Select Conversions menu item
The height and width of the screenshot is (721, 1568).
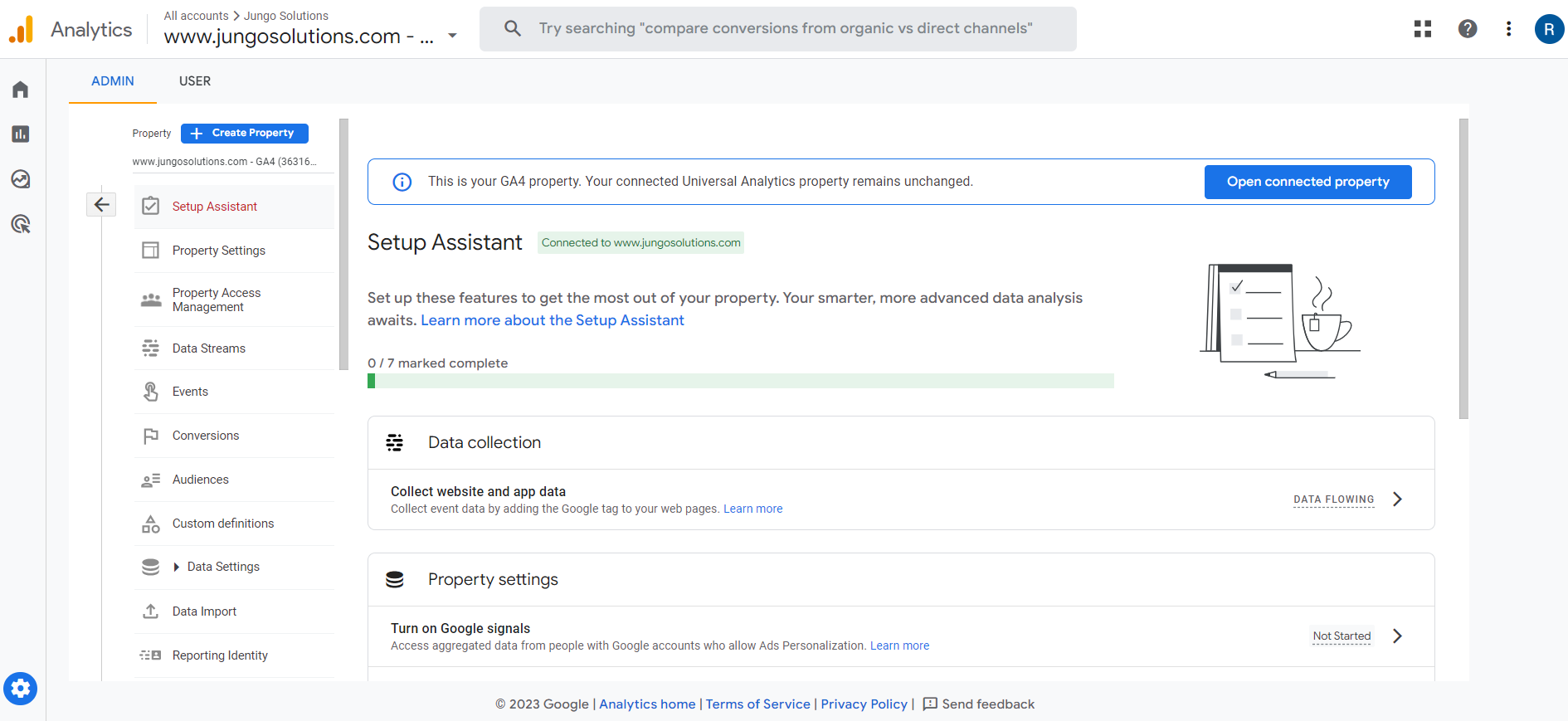pos(235,436)
